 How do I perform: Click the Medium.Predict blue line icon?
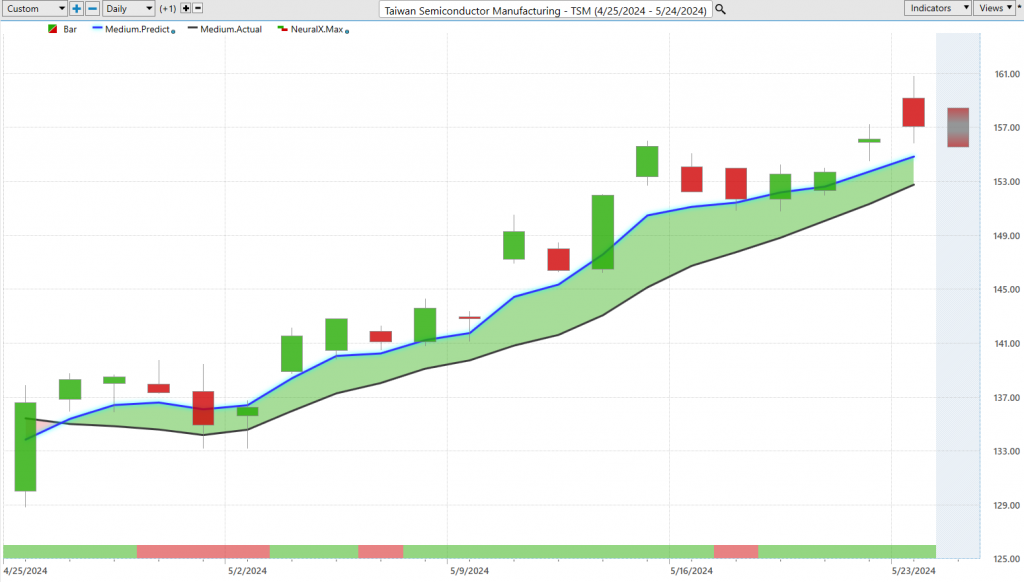point(99,30)
